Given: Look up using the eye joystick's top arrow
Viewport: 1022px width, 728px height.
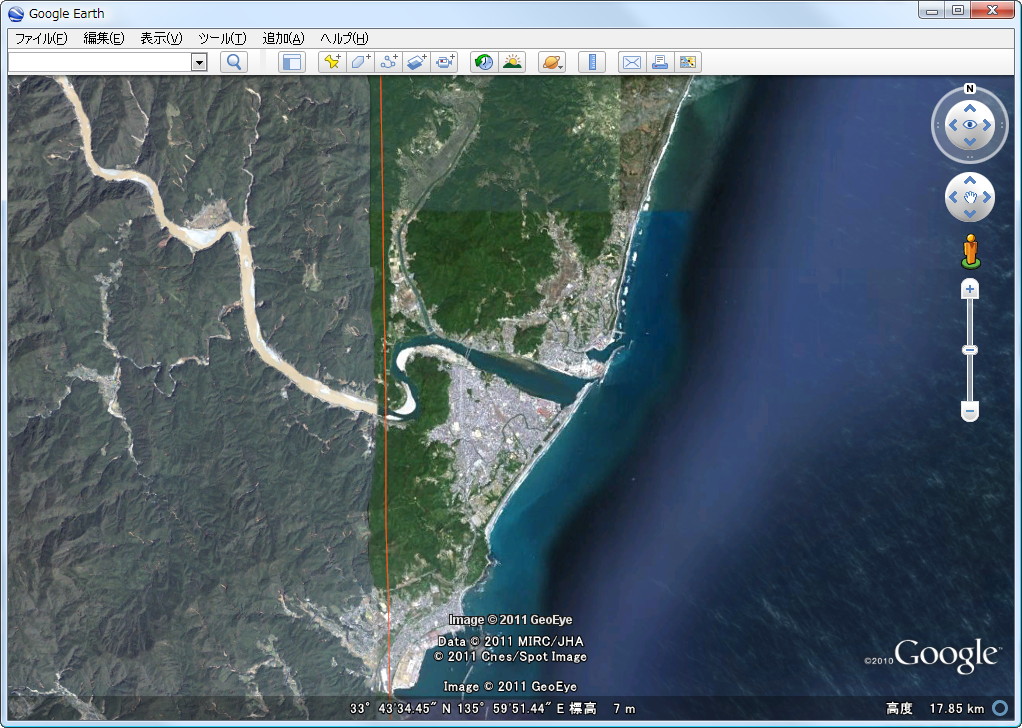Looking at the screenshot, I should [970, 108].
